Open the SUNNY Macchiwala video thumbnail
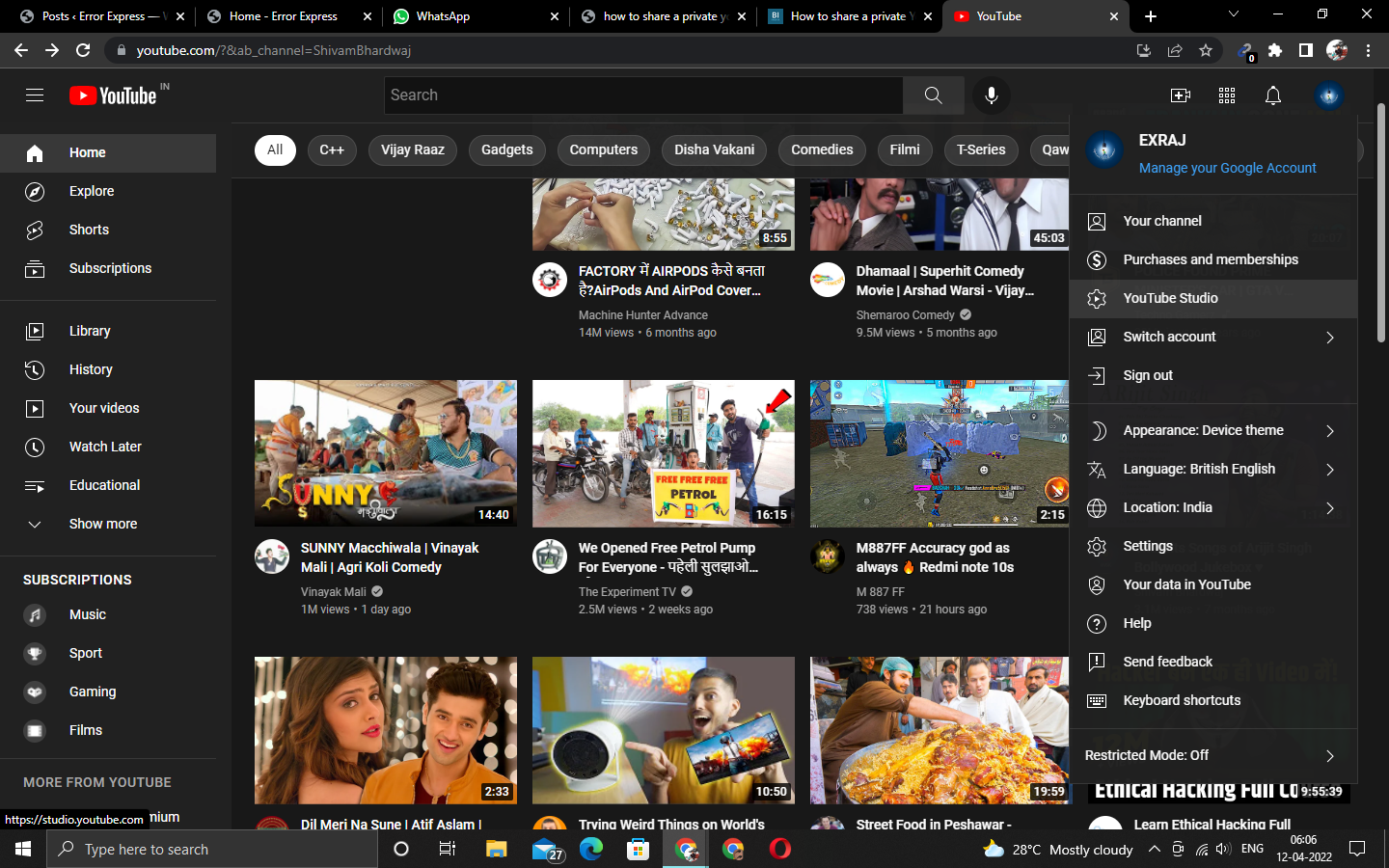Viewport: 1389px width, 868px height. [x=385, y=453]
